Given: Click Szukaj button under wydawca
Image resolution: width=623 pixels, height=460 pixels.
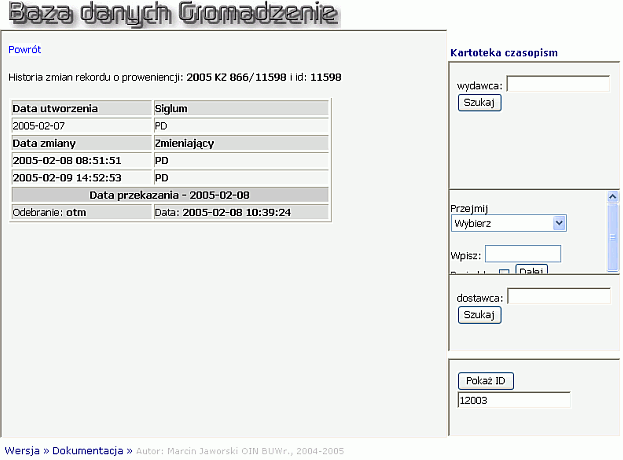Looking at the screenshot, I should (x=479, y=102).
